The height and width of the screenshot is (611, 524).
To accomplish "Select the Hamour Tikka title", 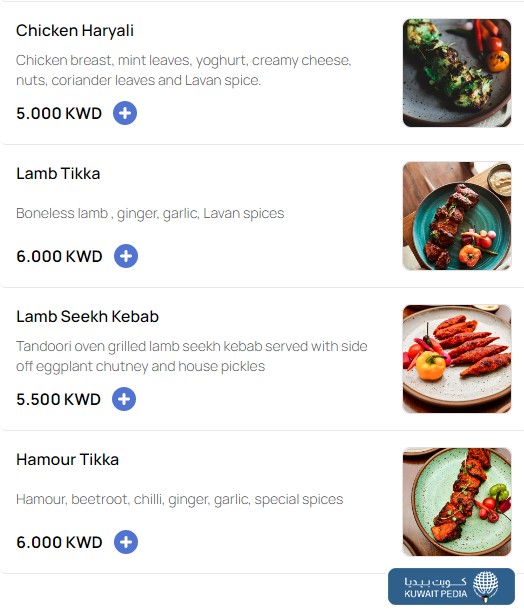I will coord(67,459).
